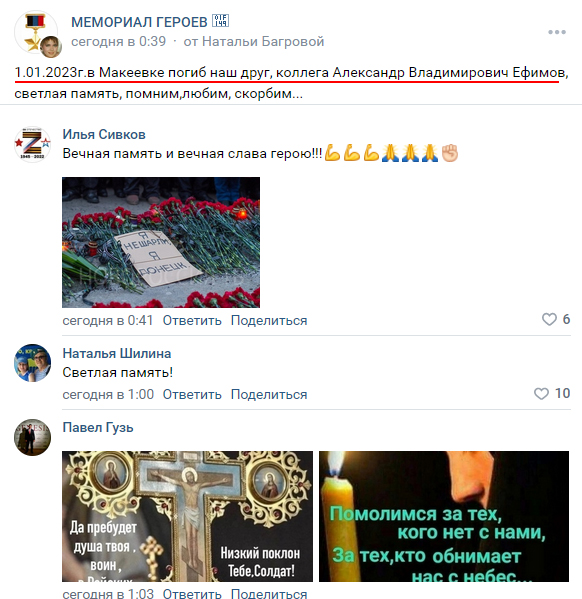Share Илья Сивков's comment via Поделиться
582x599 pixels.
coord(269,321)
